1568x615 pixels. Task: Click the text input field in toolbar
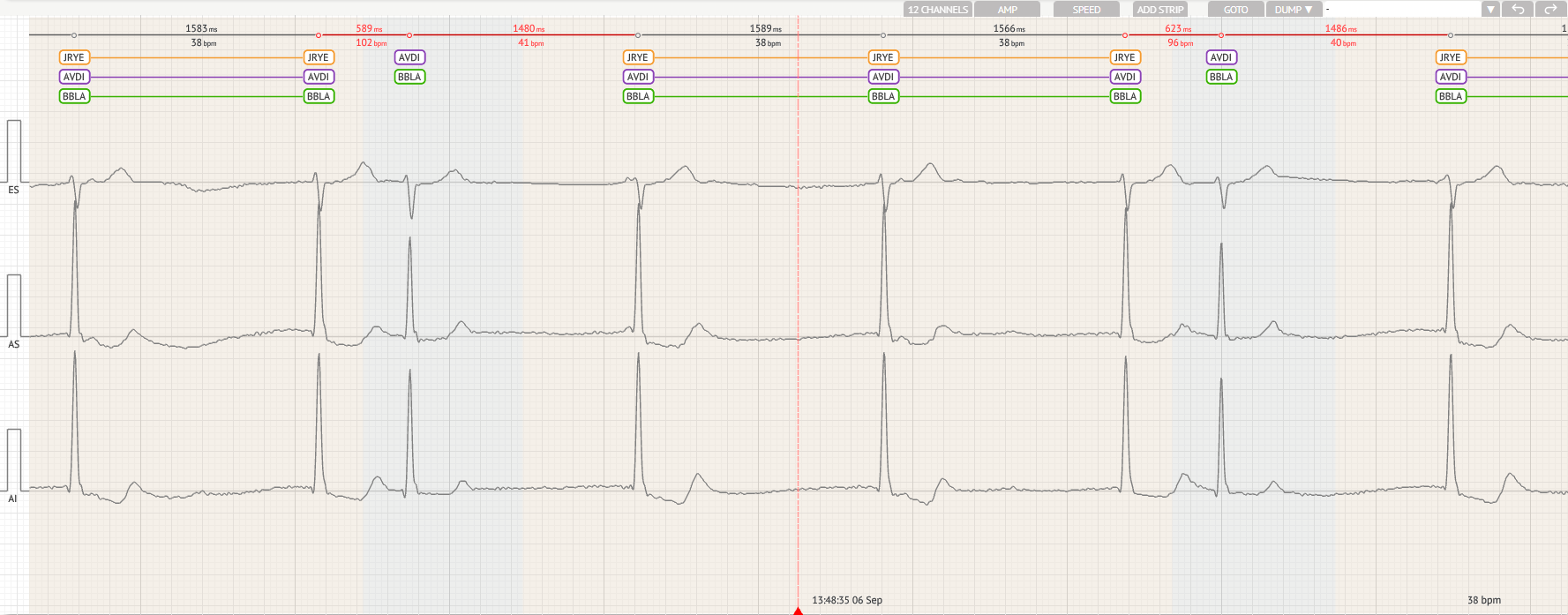(x=1401, y=10)
